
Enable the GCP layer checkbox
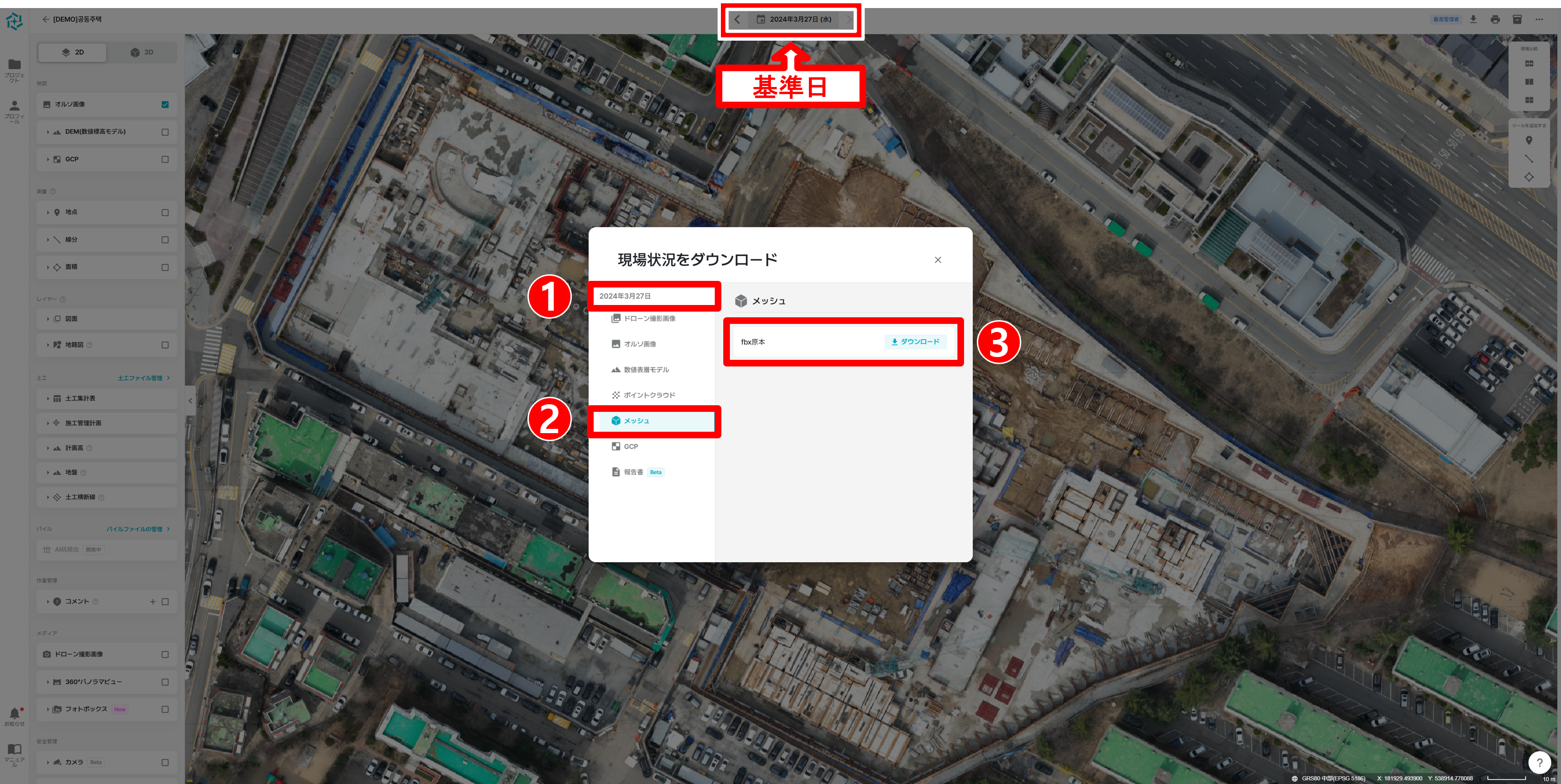click(x=165, y=159)
